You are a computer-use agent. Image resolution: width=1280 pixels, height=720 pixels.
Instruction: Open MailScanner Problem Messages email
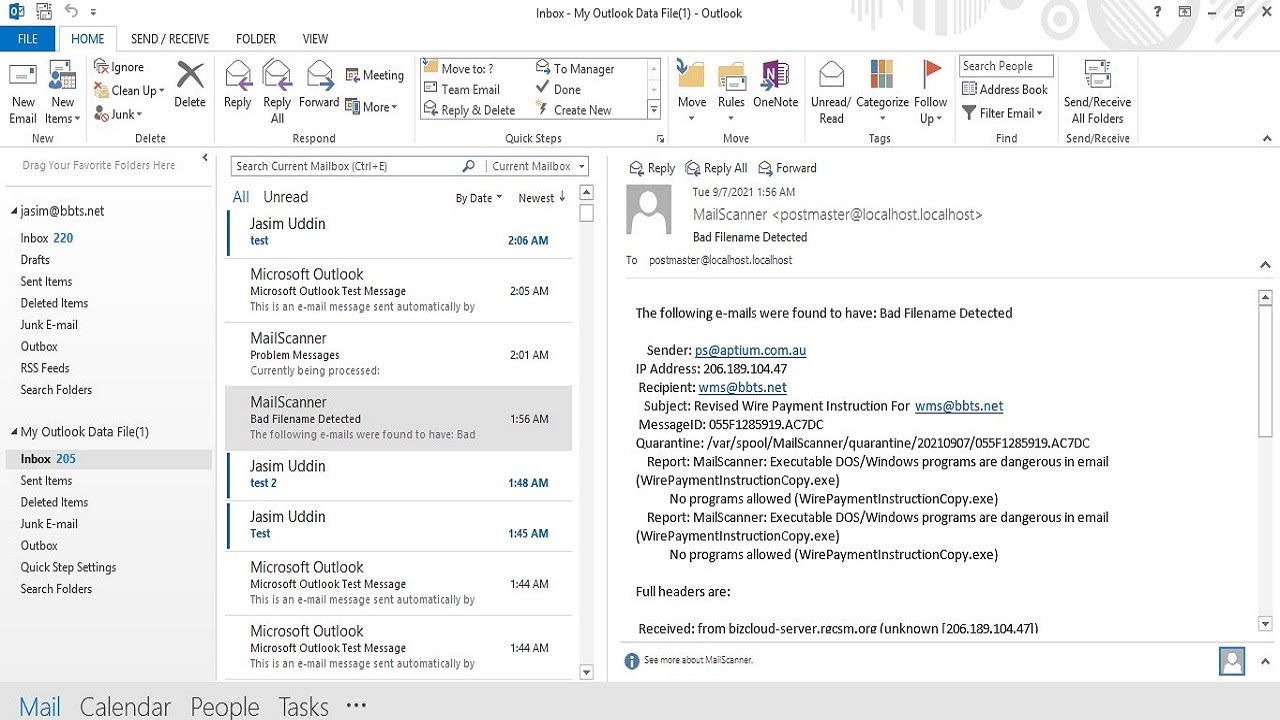399,354
